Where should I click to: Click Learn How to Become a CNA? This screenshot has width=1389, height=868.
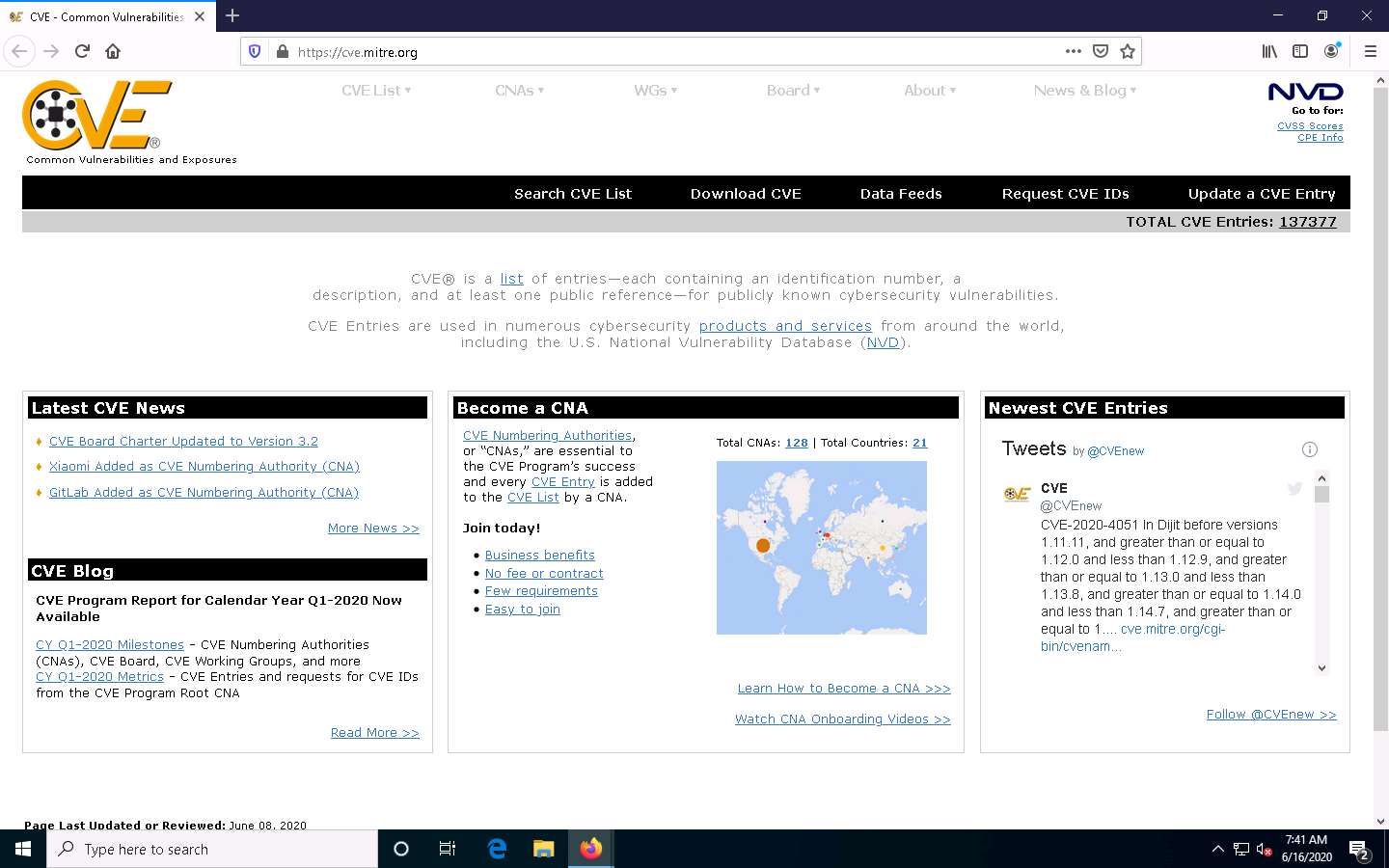[x=844, y=688]
